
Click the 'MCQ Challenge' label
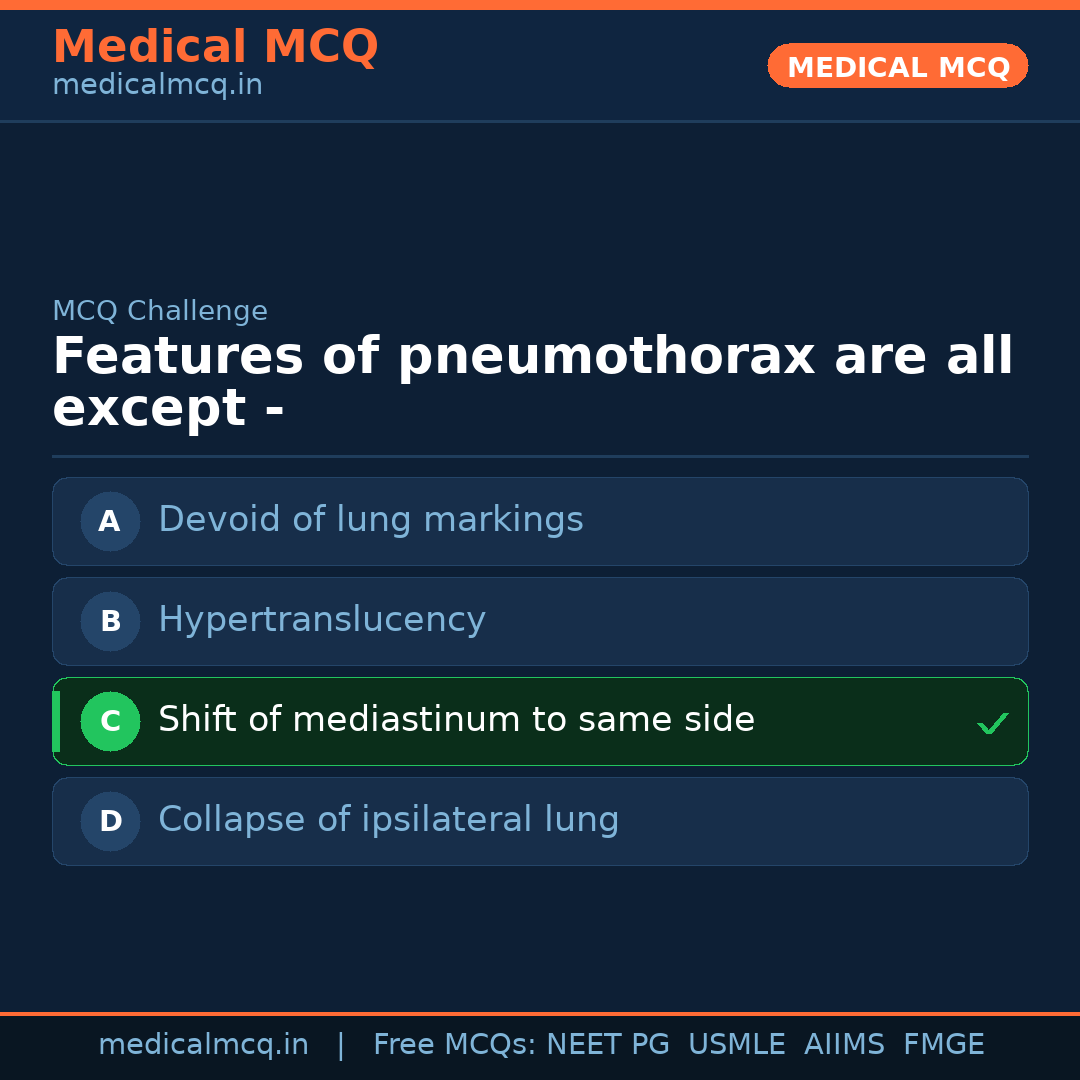tap(160, 311)
